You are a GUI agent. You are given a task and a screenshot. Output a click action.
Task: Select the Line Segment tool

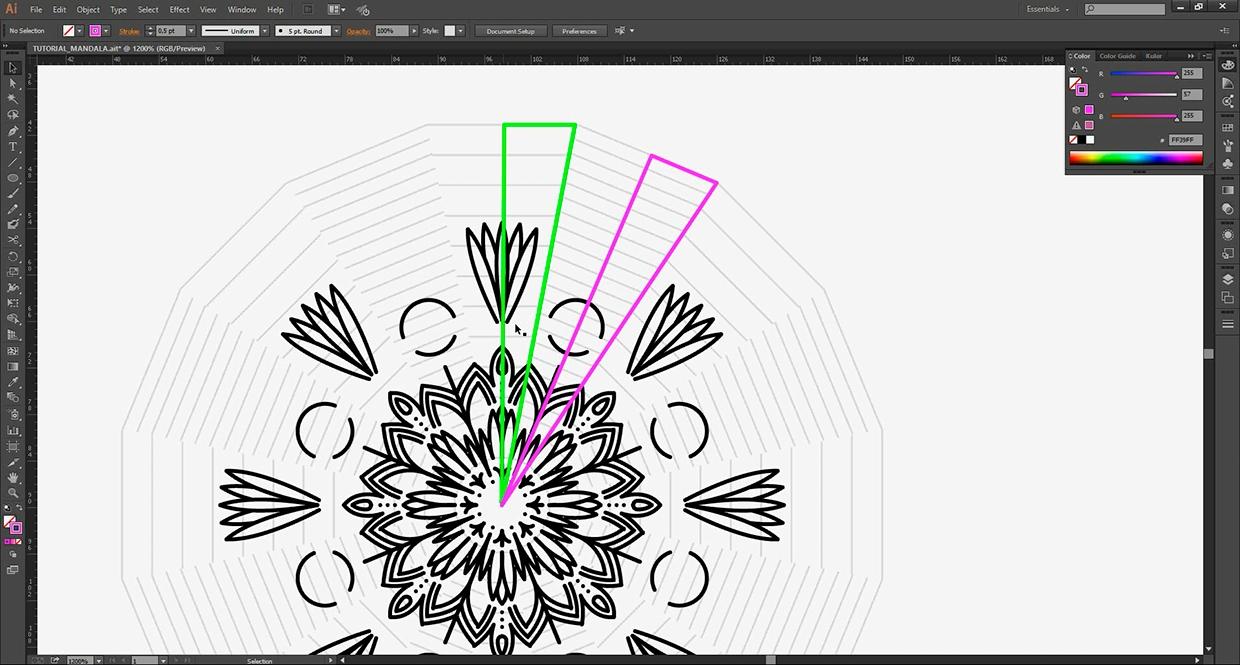click(x=13, y=162)
